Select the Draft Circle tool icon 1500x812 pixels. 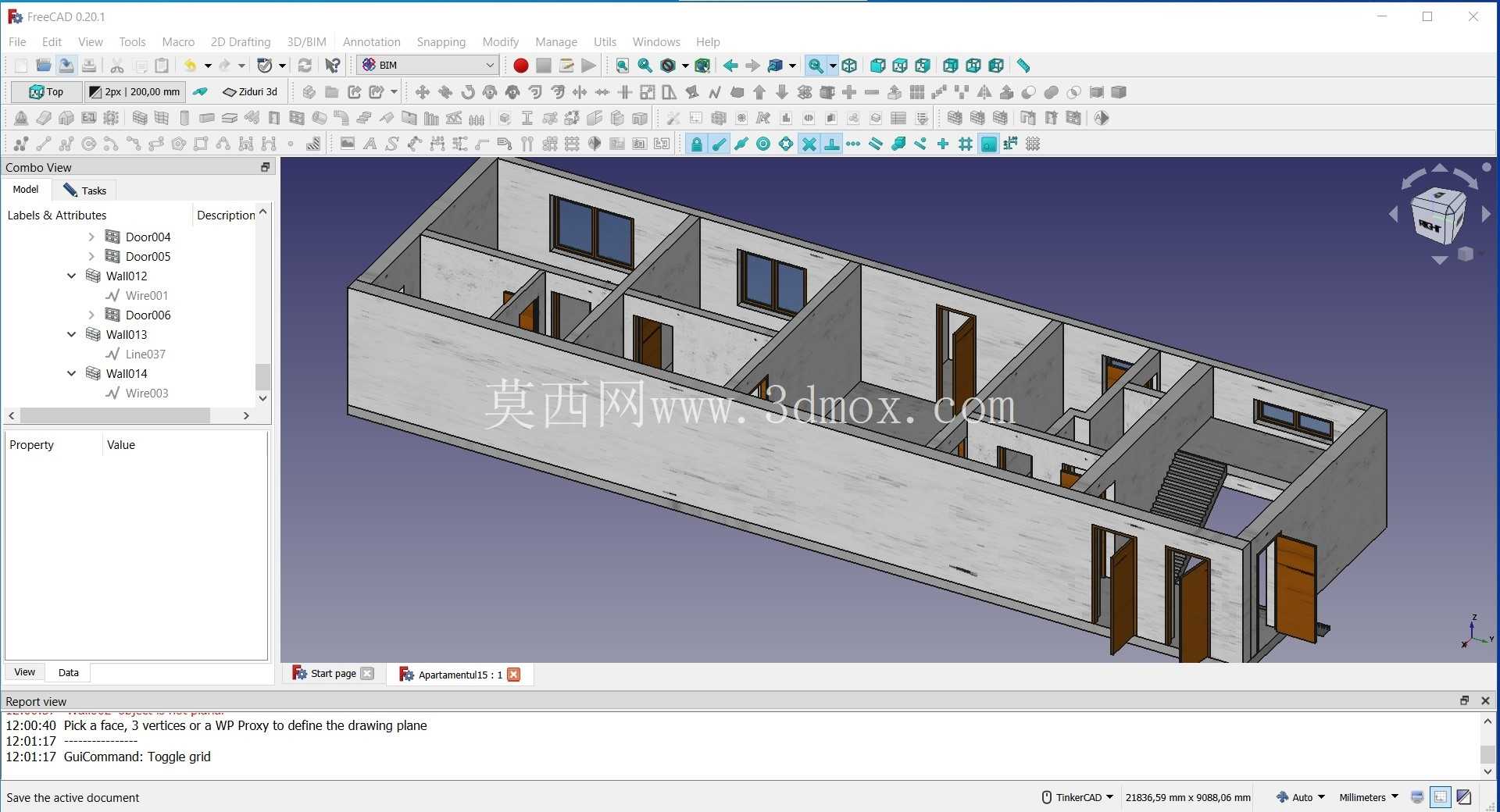89,144
